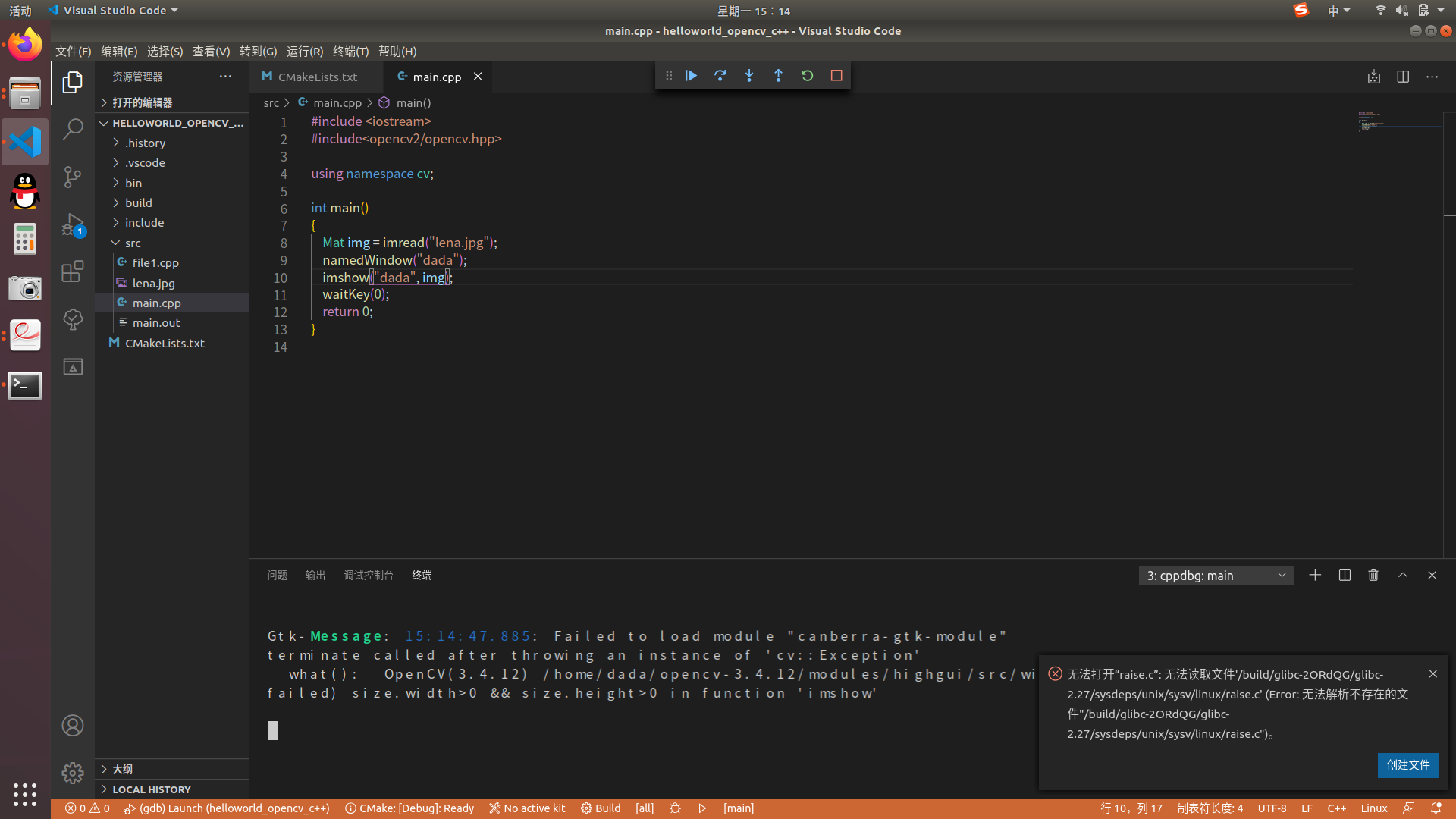Viewport: 1456px width, 819px height.
Task: Switch to the 问题 (Problems) tab
Action: click(278, 575)
